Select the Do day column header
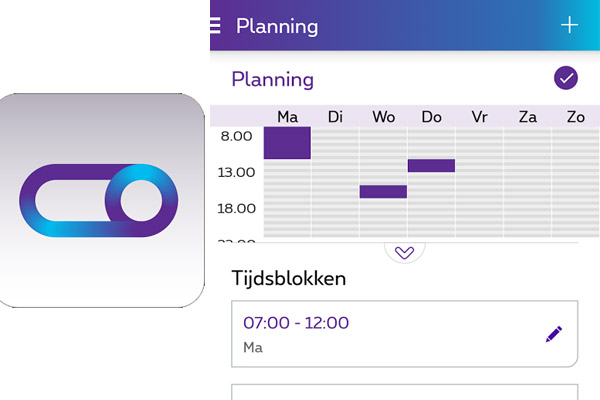600x400 pixels. [431, 117]
